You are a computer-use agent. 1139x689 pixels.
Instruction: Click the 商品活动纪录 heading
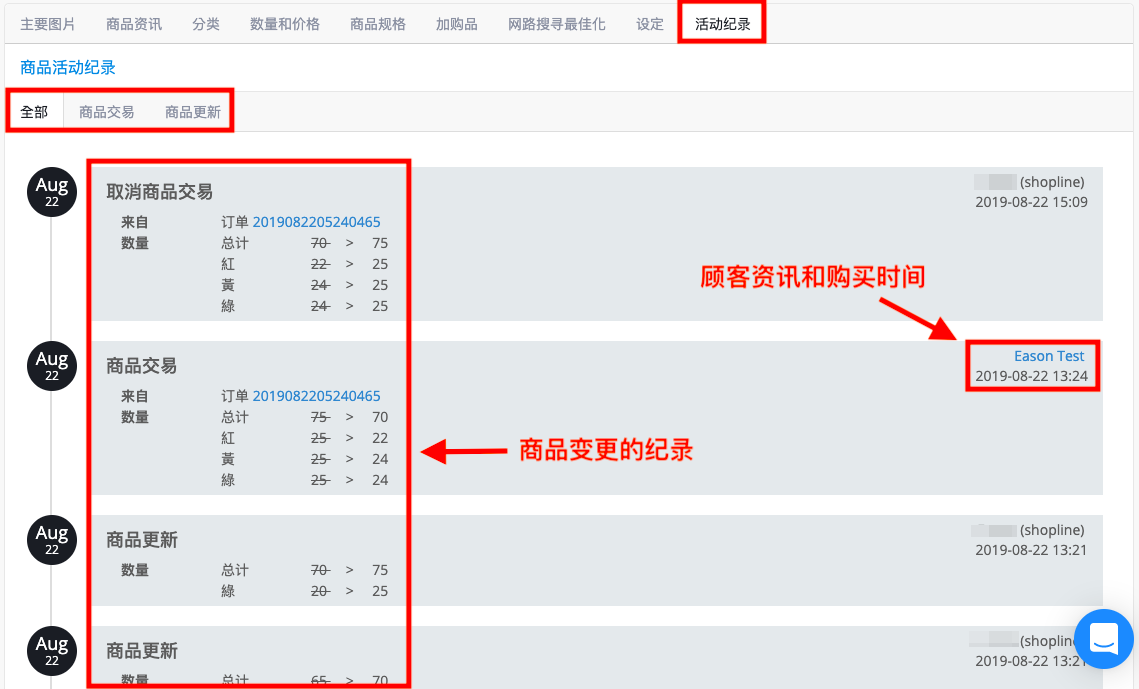coord(68,68)
